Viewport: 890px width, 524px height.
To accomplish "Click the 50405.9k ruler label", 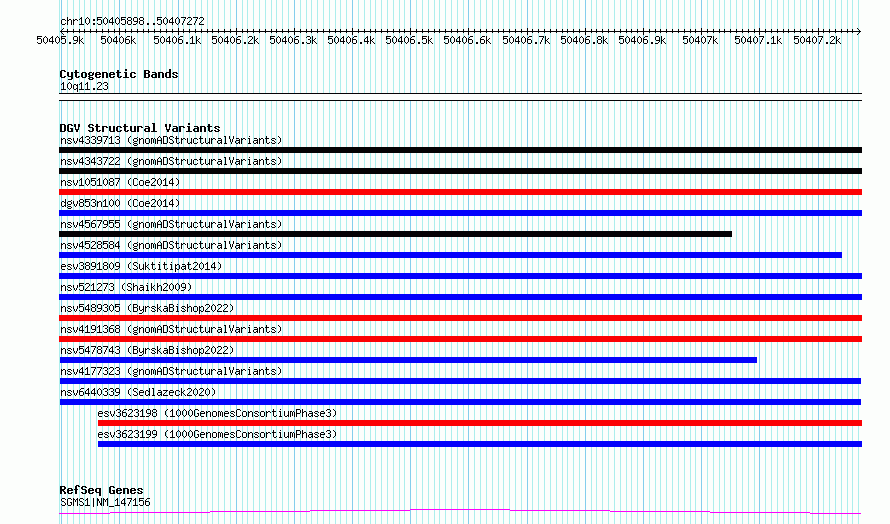I will point(60,40).
